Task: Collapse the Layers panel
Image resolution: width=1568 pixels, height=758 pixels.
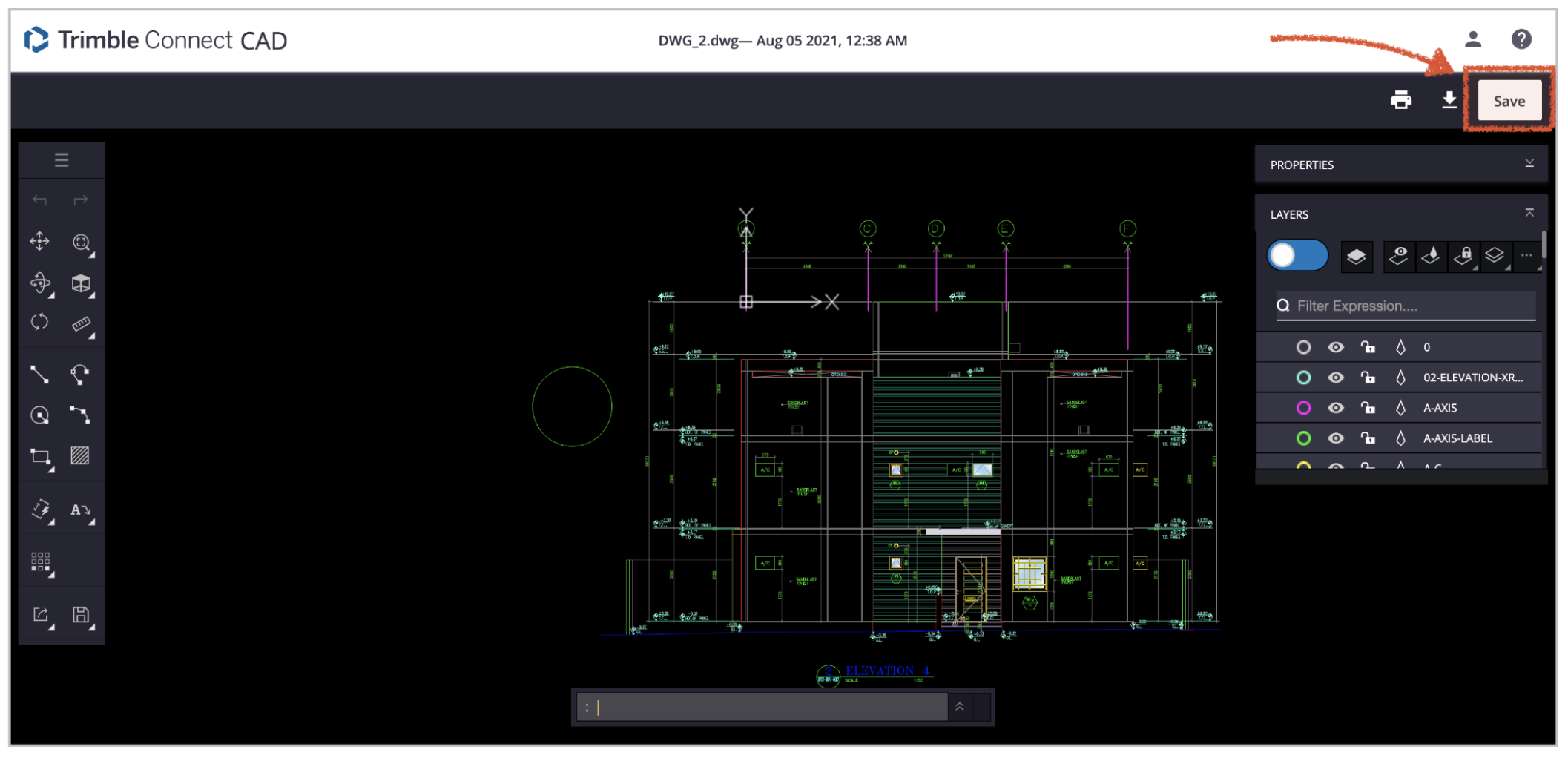Action: pyautogui.click(x=1530, y=213)
